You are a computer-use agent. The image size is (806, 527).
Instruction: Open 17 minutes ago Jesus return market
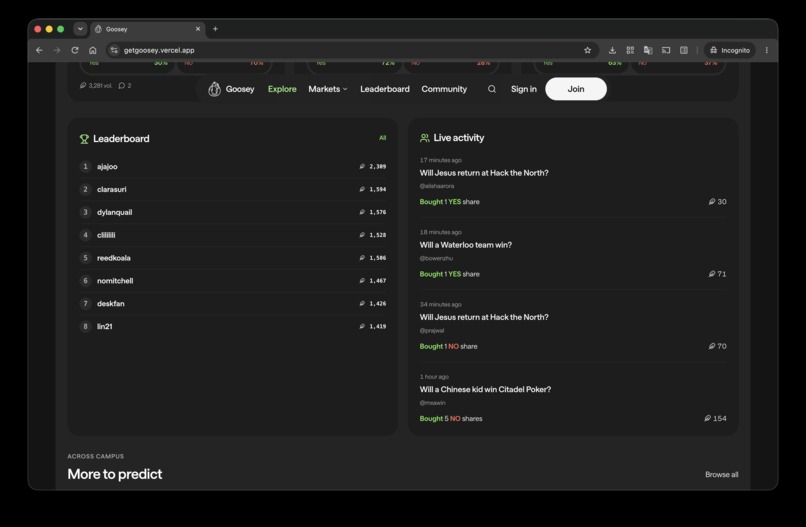[484, 173]
